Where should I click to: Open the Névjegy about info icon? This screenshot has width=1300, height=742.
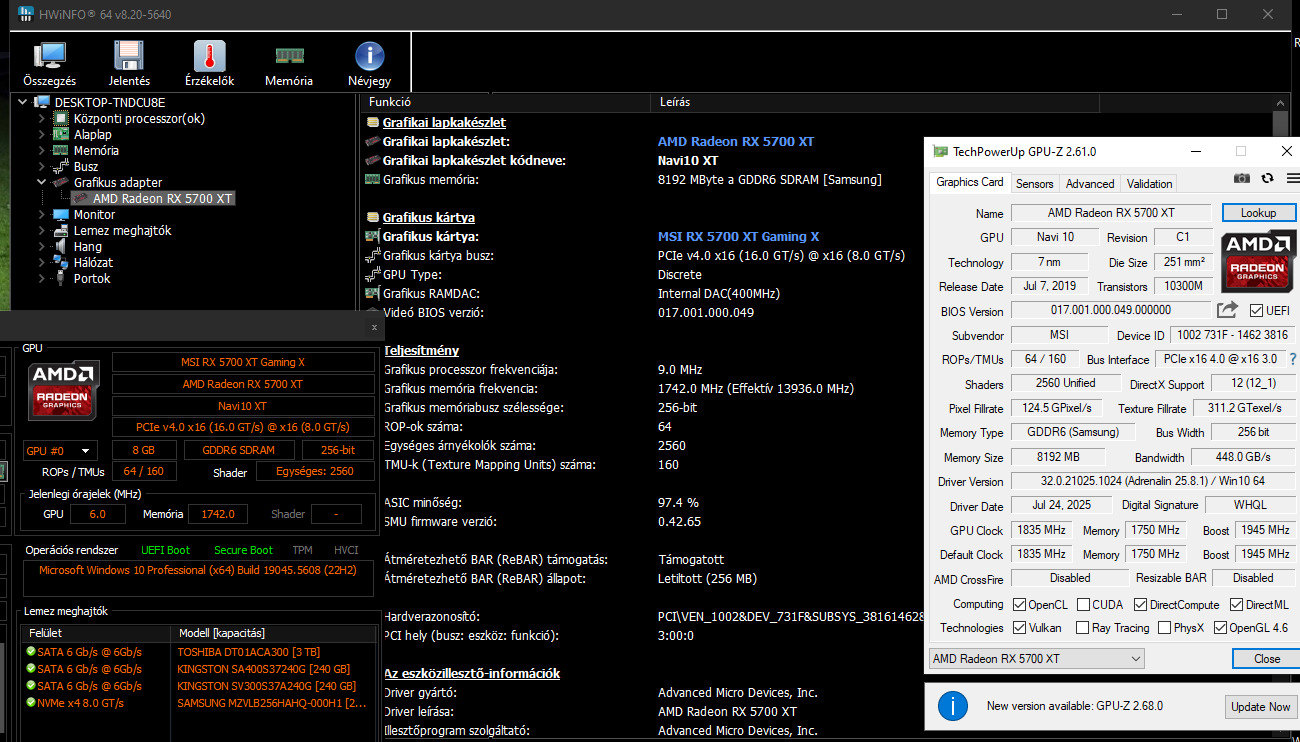tap(369, 57)
